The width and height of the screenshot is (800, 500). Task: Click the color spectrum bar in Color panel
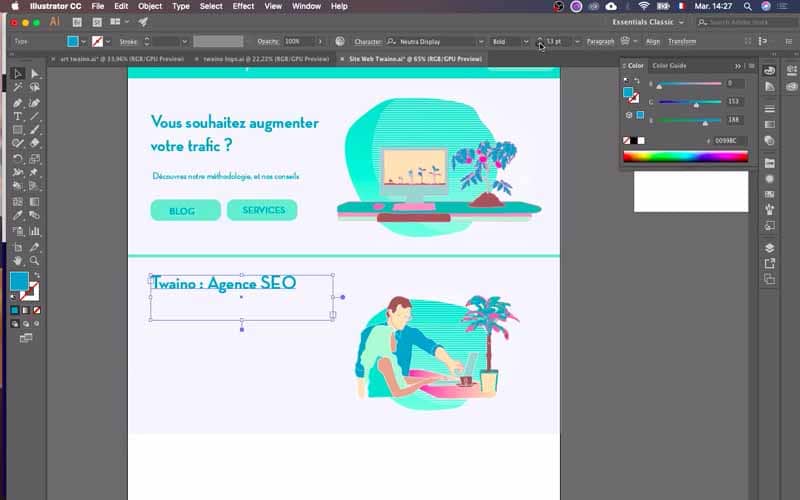[685, 157]
